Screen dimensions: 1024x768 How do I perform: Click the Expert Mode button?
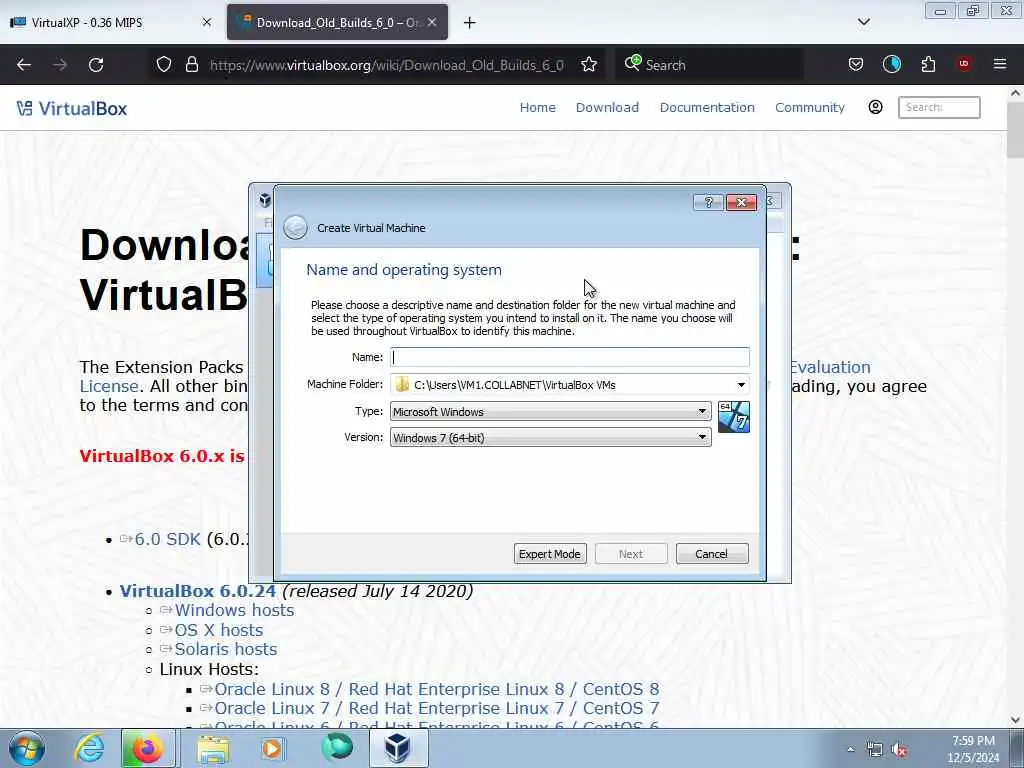coord(550,554)
